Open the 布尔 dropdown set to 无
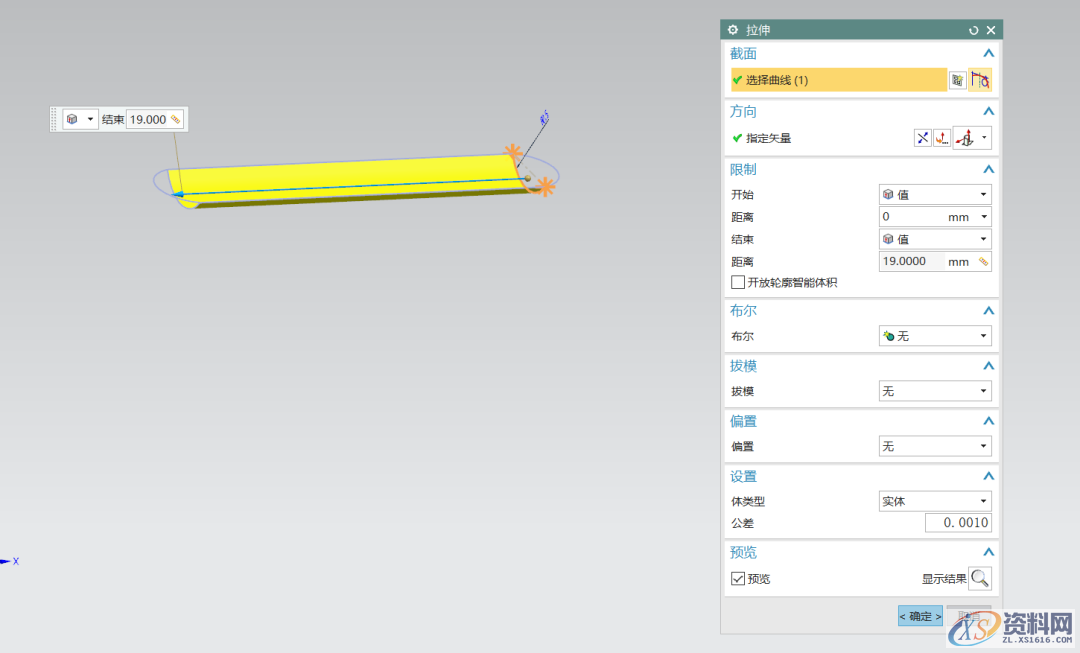 click(934, 336)
